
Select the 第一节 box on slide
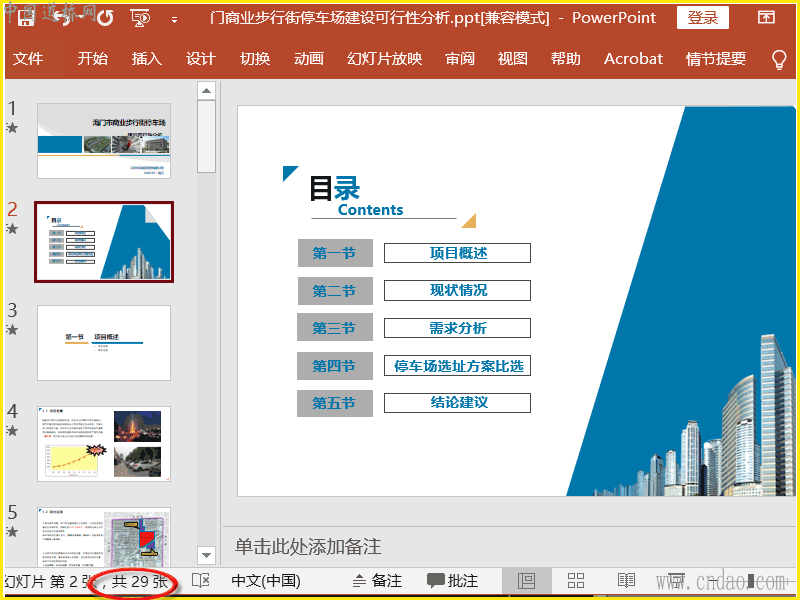[335, 253]
